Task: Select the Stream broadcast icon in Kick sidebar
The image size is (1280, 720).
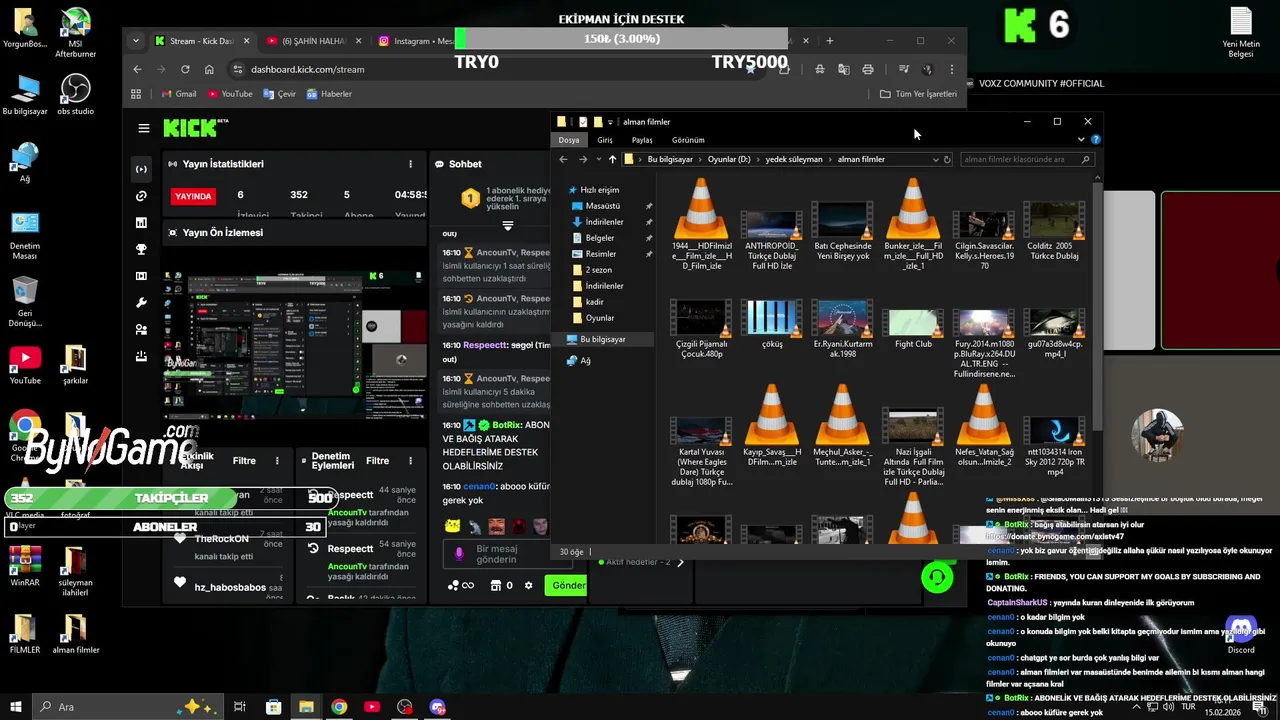Action: [141, 169]
